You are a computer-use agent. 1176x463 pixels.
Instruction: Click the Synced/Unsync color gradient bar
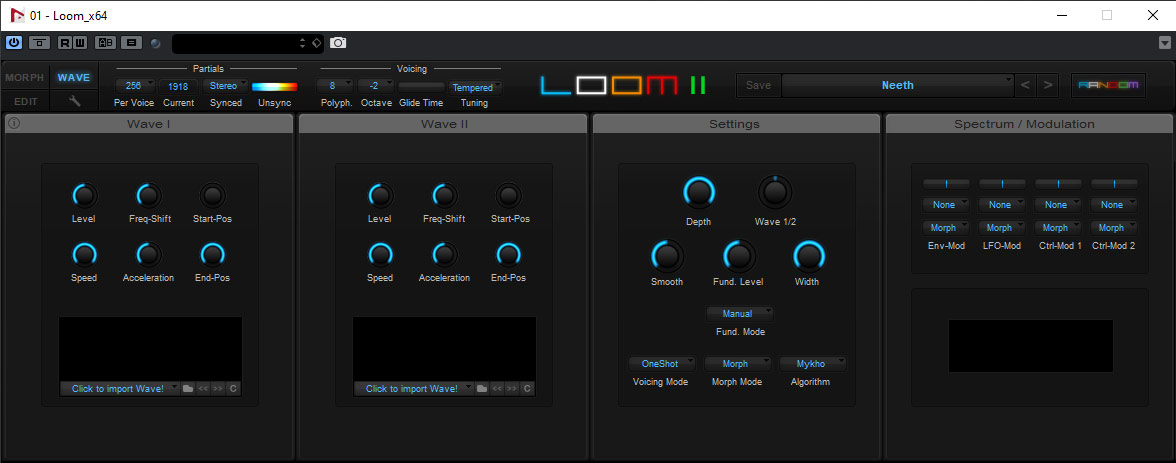274,87
